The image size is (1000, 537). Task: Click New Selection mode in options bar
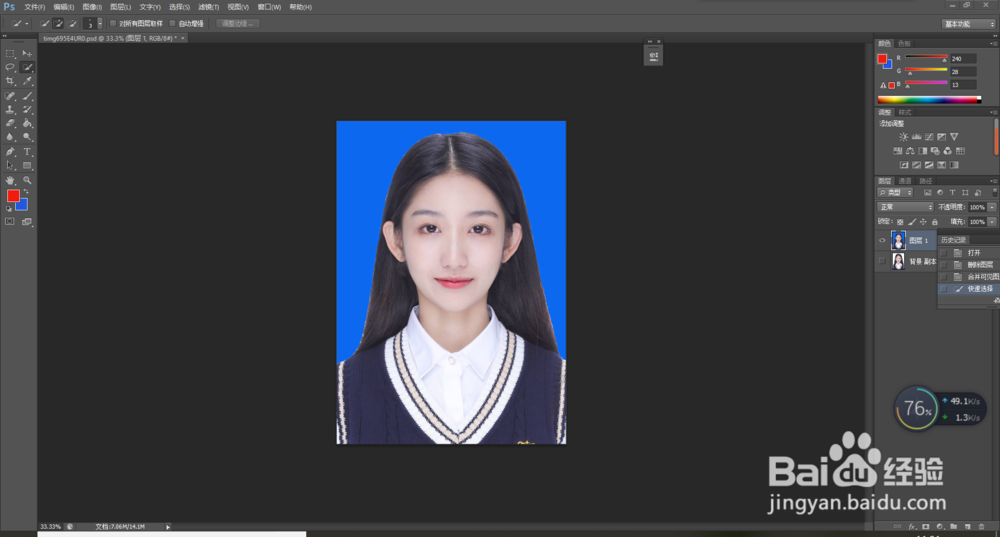[x=45, y=24]
